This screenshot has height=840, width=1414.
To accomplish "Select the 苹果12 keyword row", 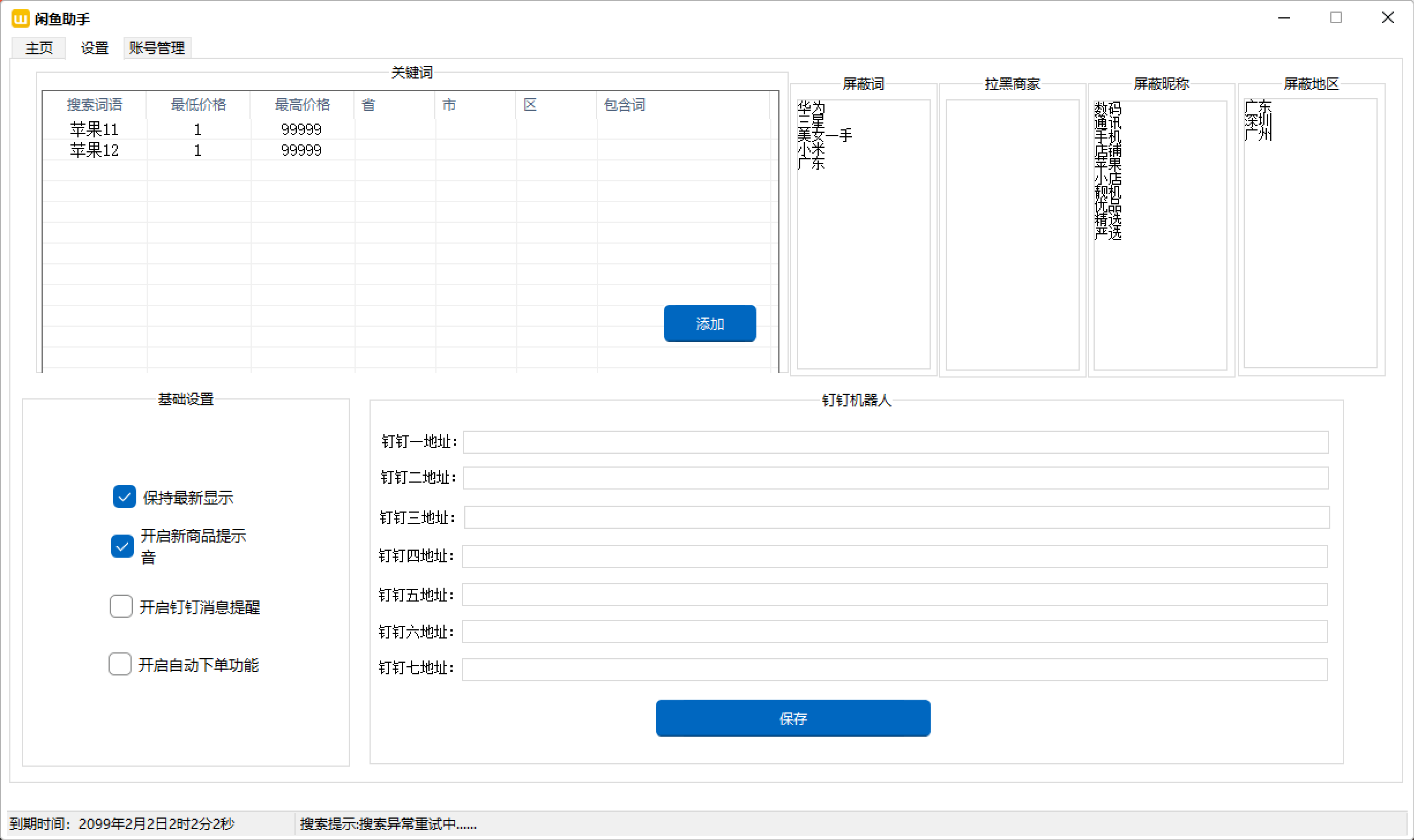I will [94, 151].
